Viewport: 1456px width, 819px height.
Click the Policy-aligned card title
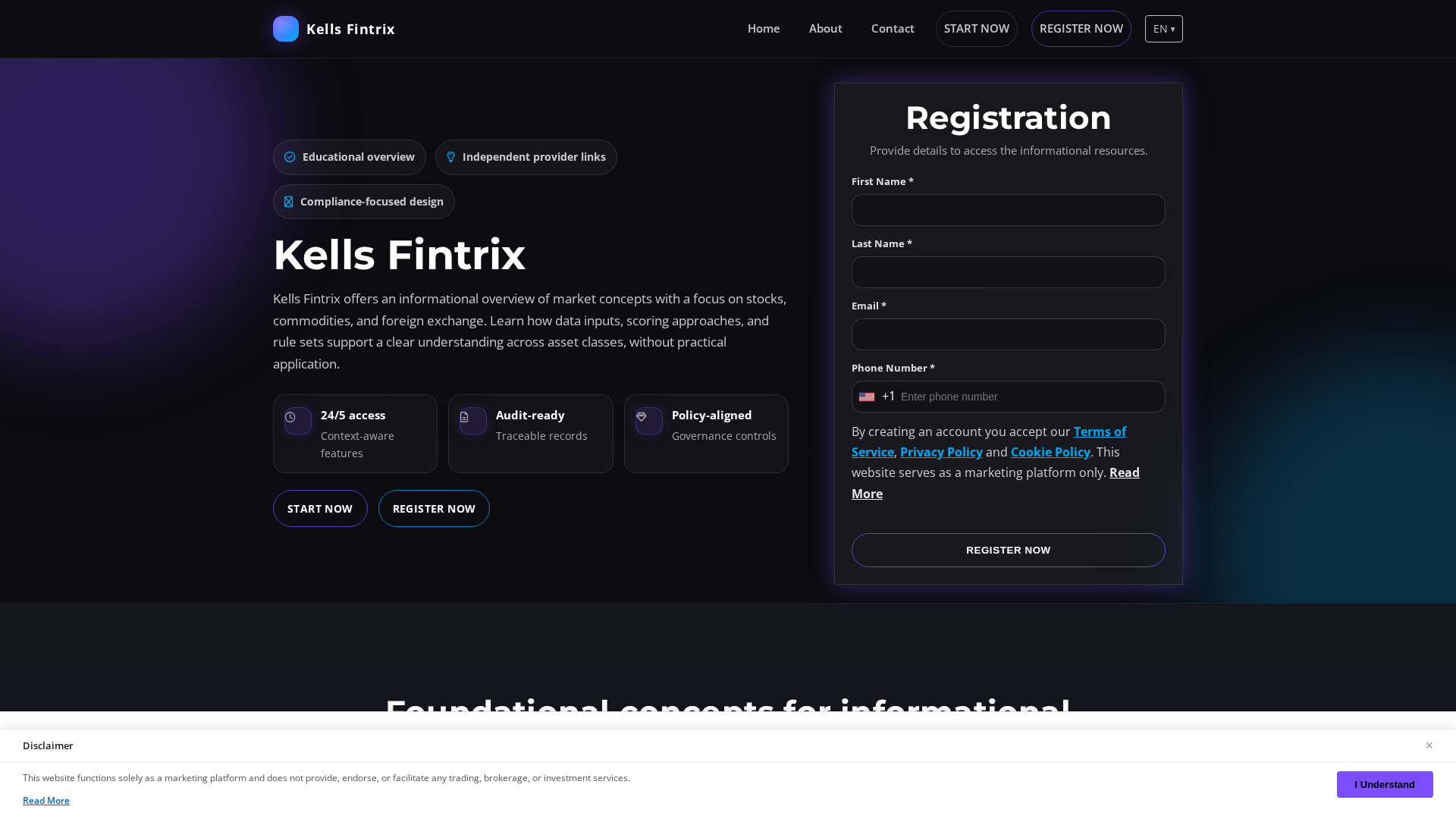(x=712, y=416)
